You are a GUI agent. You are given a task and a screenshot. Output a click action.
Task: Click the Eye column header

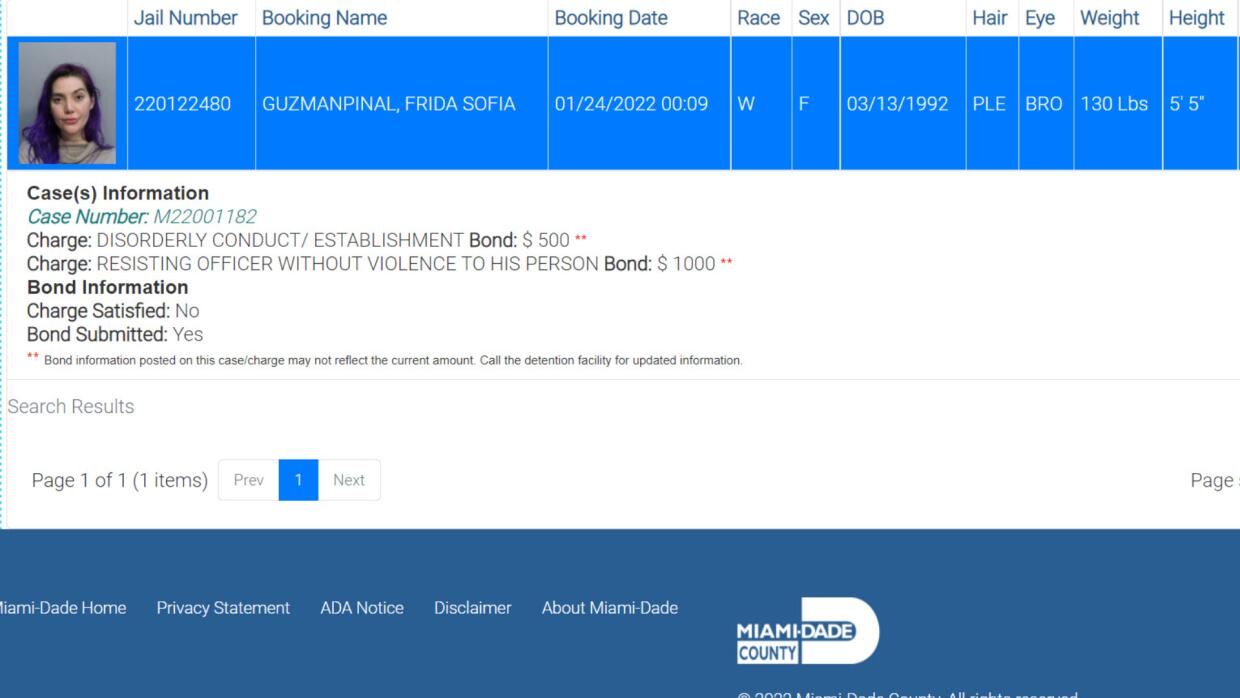(1040, 18)
